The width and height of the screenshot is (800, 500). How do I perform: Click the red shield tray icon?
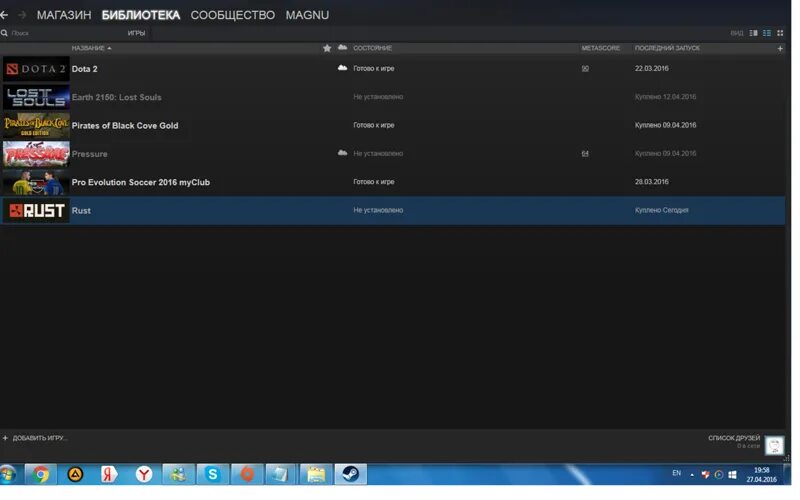(x=705, y=474)
